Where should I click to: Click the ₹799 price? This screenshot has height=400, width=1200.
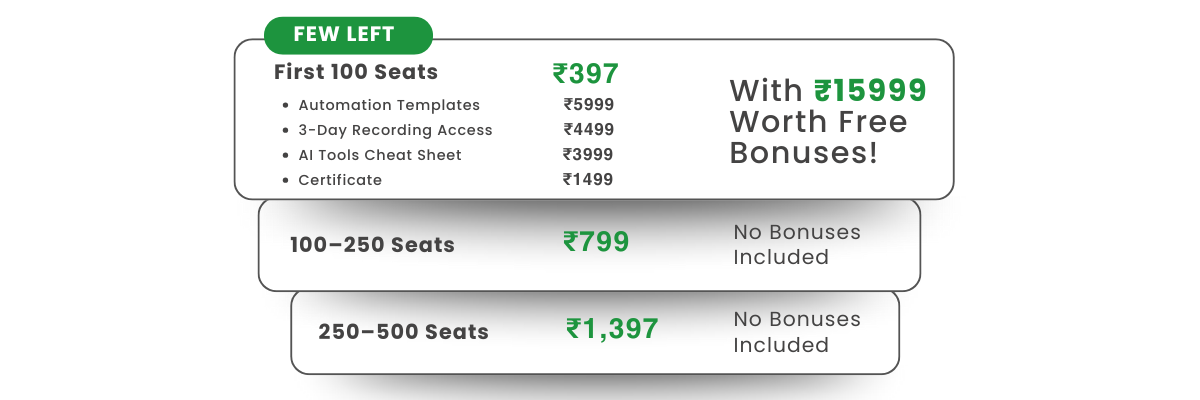click(x=596, y=242)
